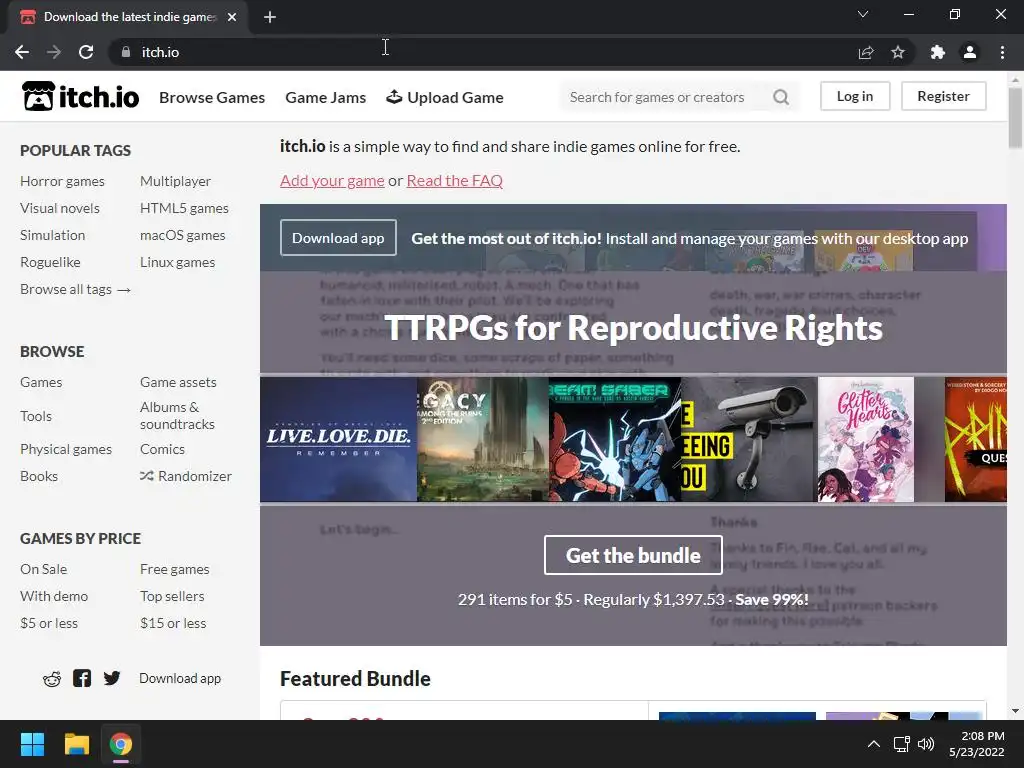This screenshot has height=768, width=1024.
Task: Select the Multiplayer tag
Action: 176,181
